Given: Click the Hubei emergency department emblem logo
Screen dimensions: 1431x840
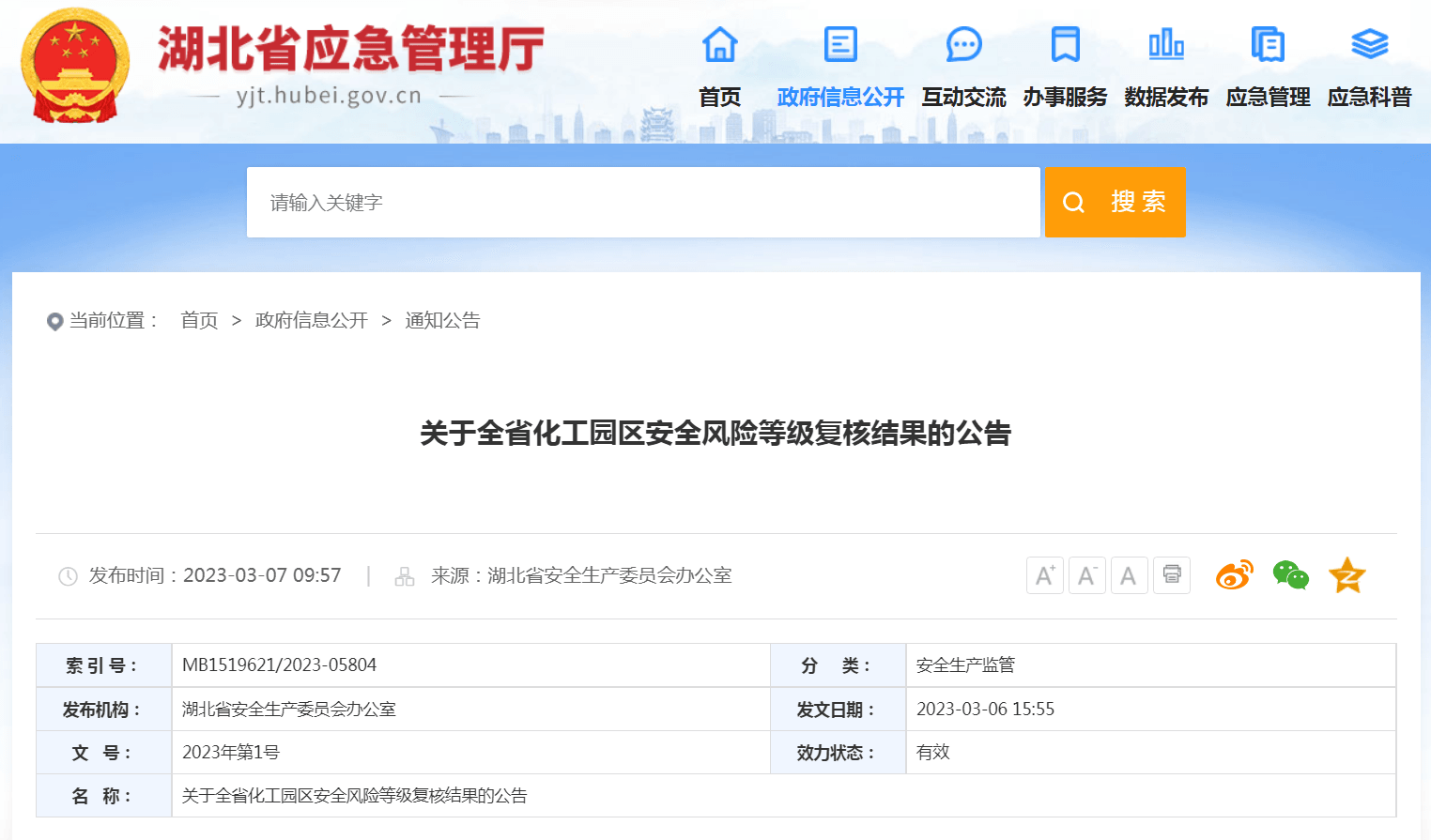Looking at the screenshot, I should tap(75, 66).
